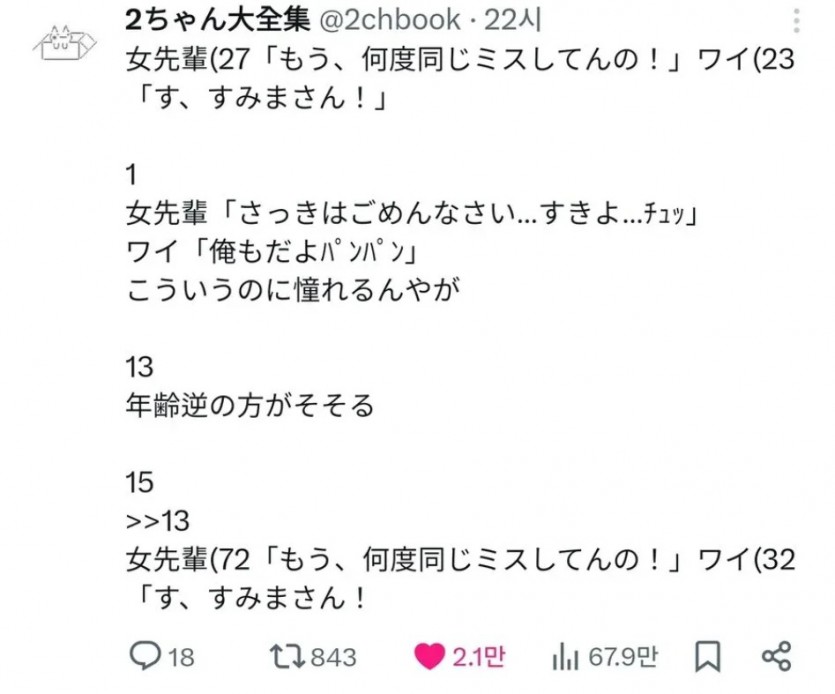The image size is (835, 694).
Task: Open the reply speech bubble icon
Action: point(145,656)
